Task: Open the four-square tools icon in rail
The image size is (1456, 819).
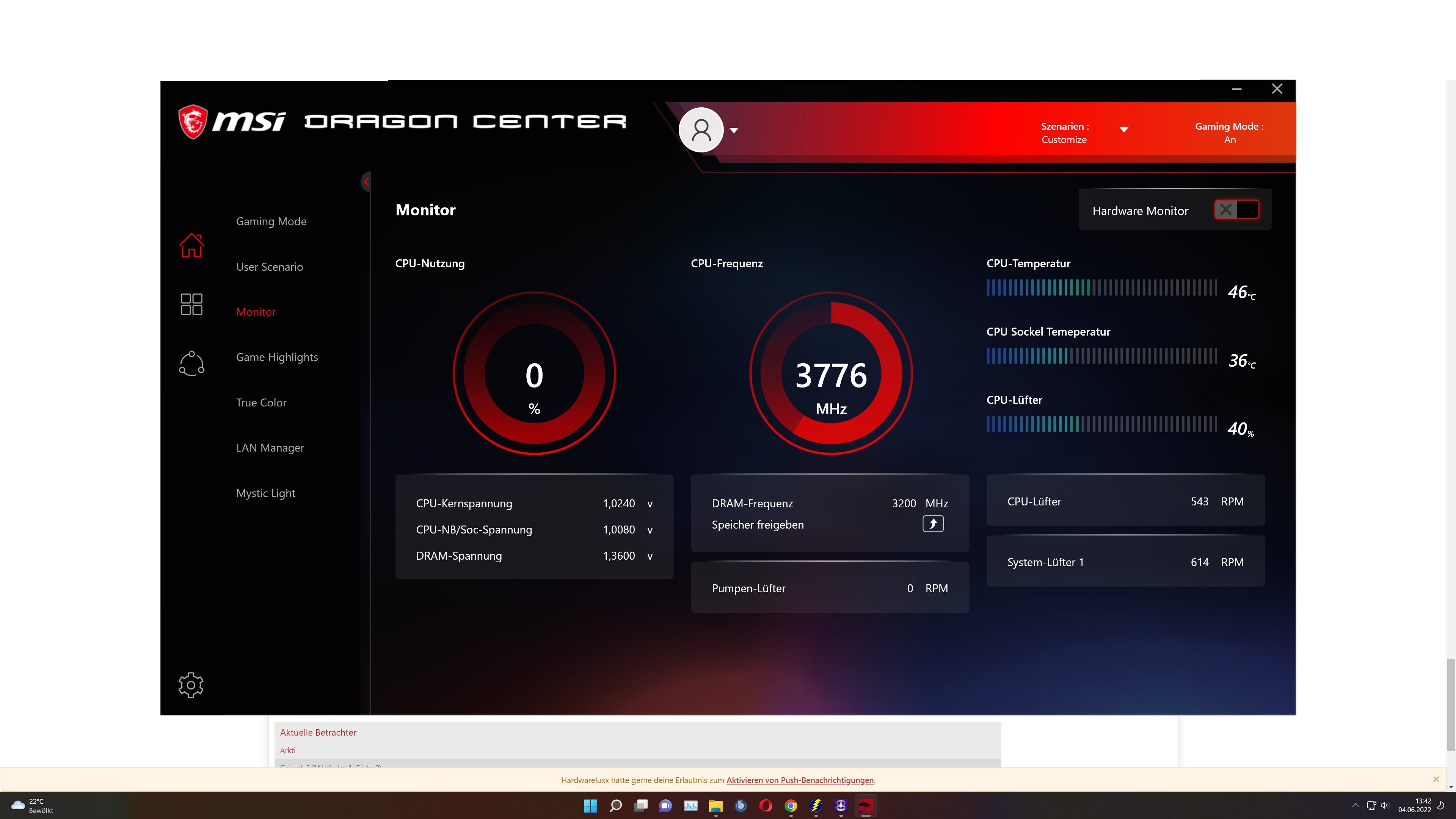Action: click(191, 304)
